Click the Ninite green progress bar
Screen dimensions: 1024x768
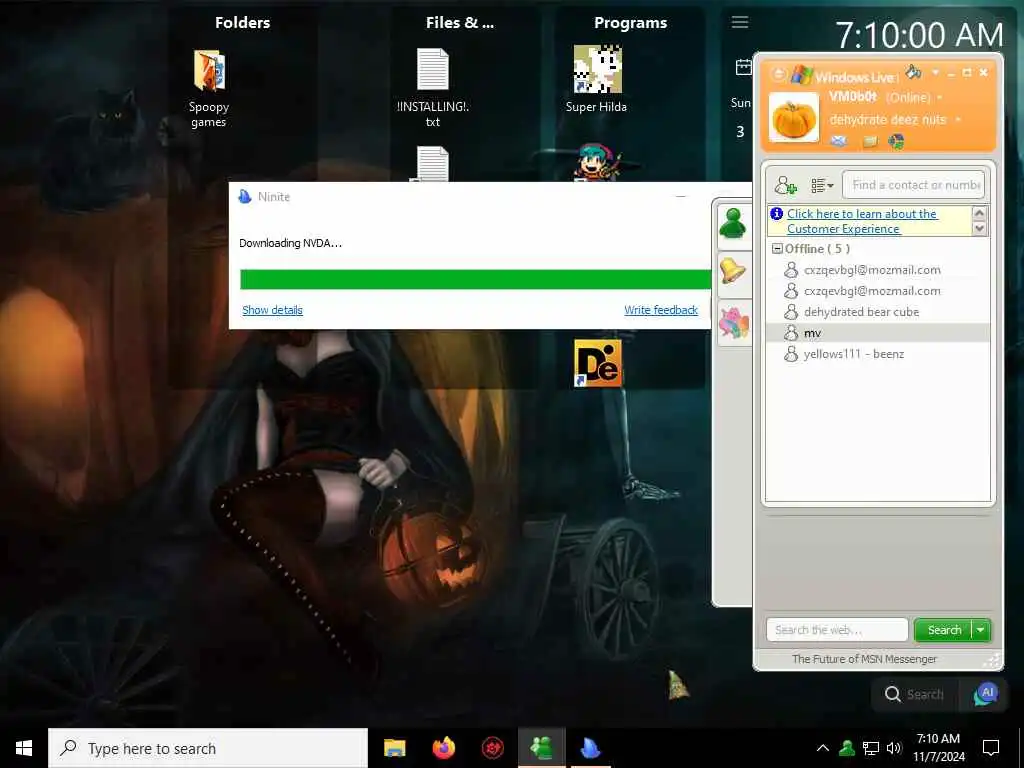pyautogui.click(x=475, y=280)
